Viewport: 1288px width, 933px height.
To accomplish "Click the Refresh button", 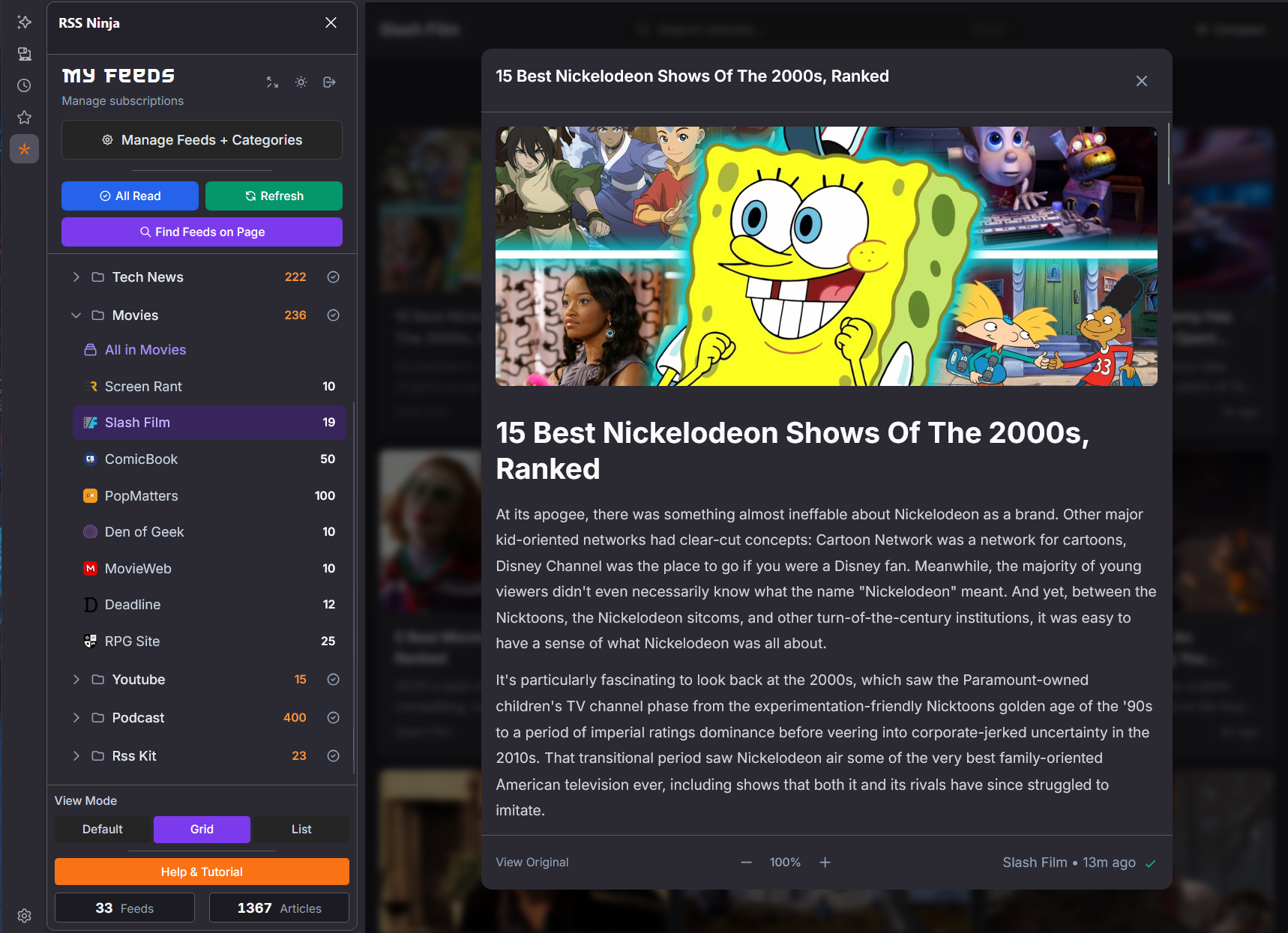I will click(x=274, y=196).
